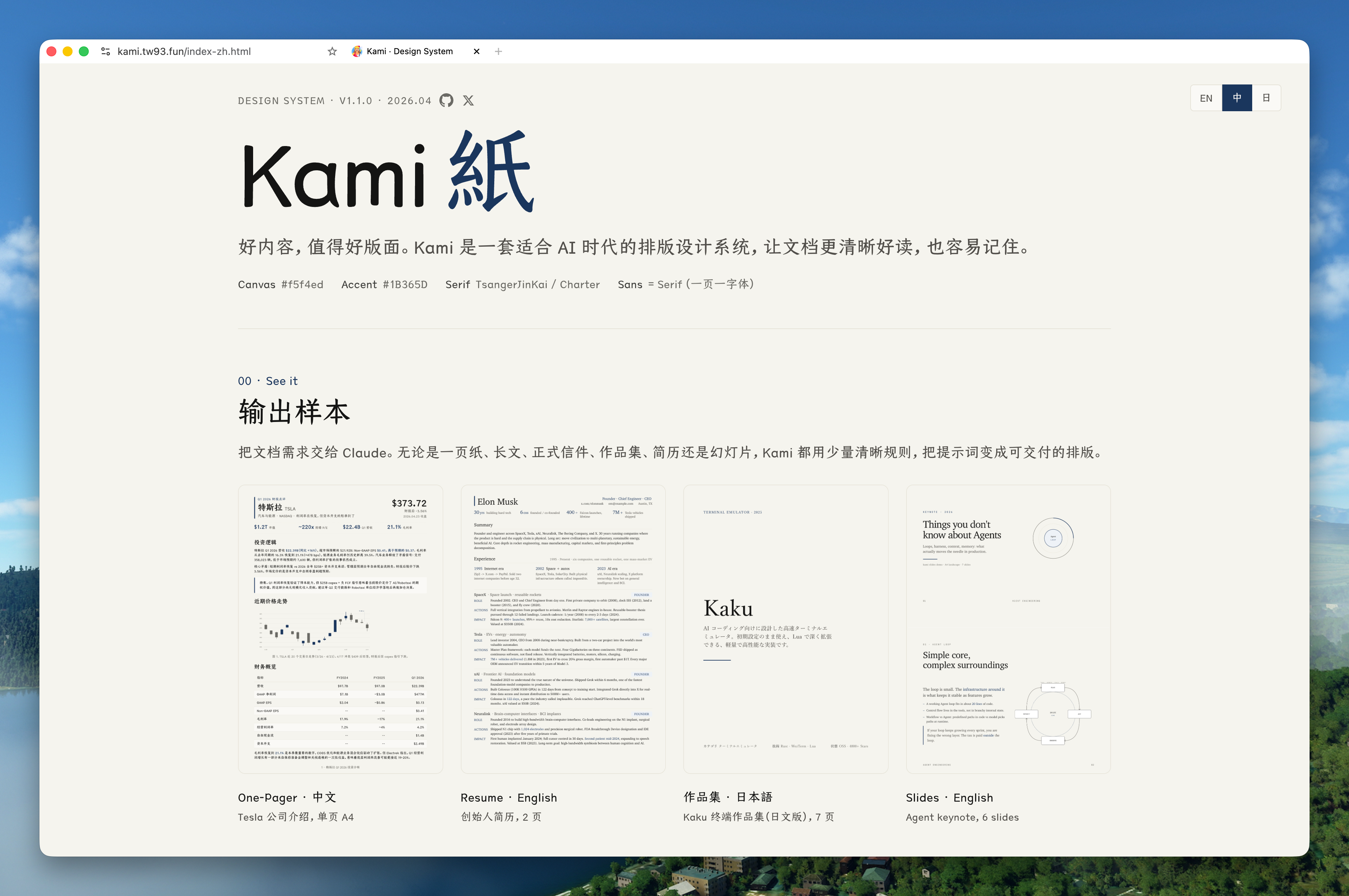
Task: Keep 中 selected in the language switcher
Action: coord(1237,98)
